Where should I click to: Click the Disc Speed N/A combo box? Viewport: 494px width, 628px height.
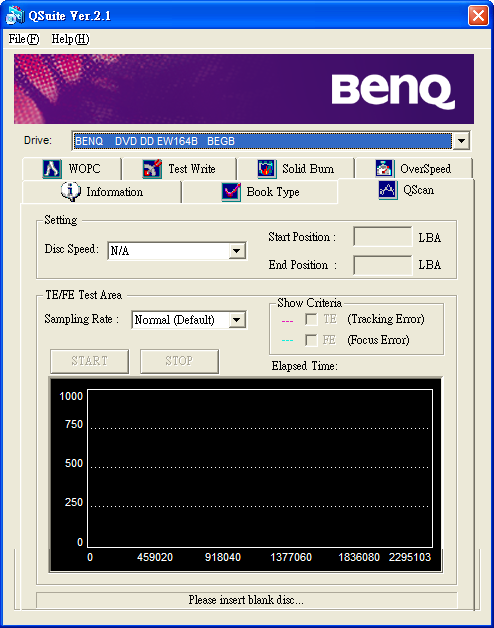coord(177,251)
